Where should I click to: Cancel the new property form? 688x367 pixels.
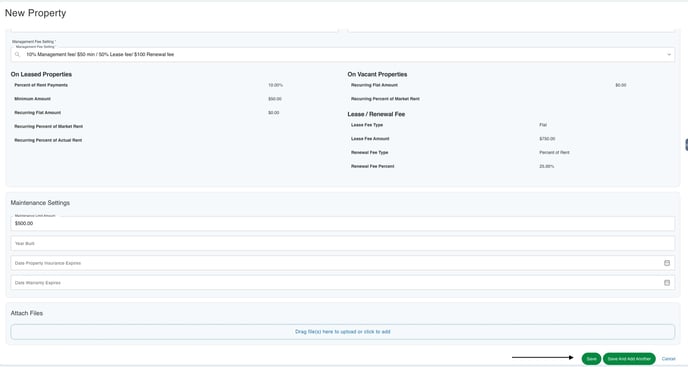click(668, 359)
